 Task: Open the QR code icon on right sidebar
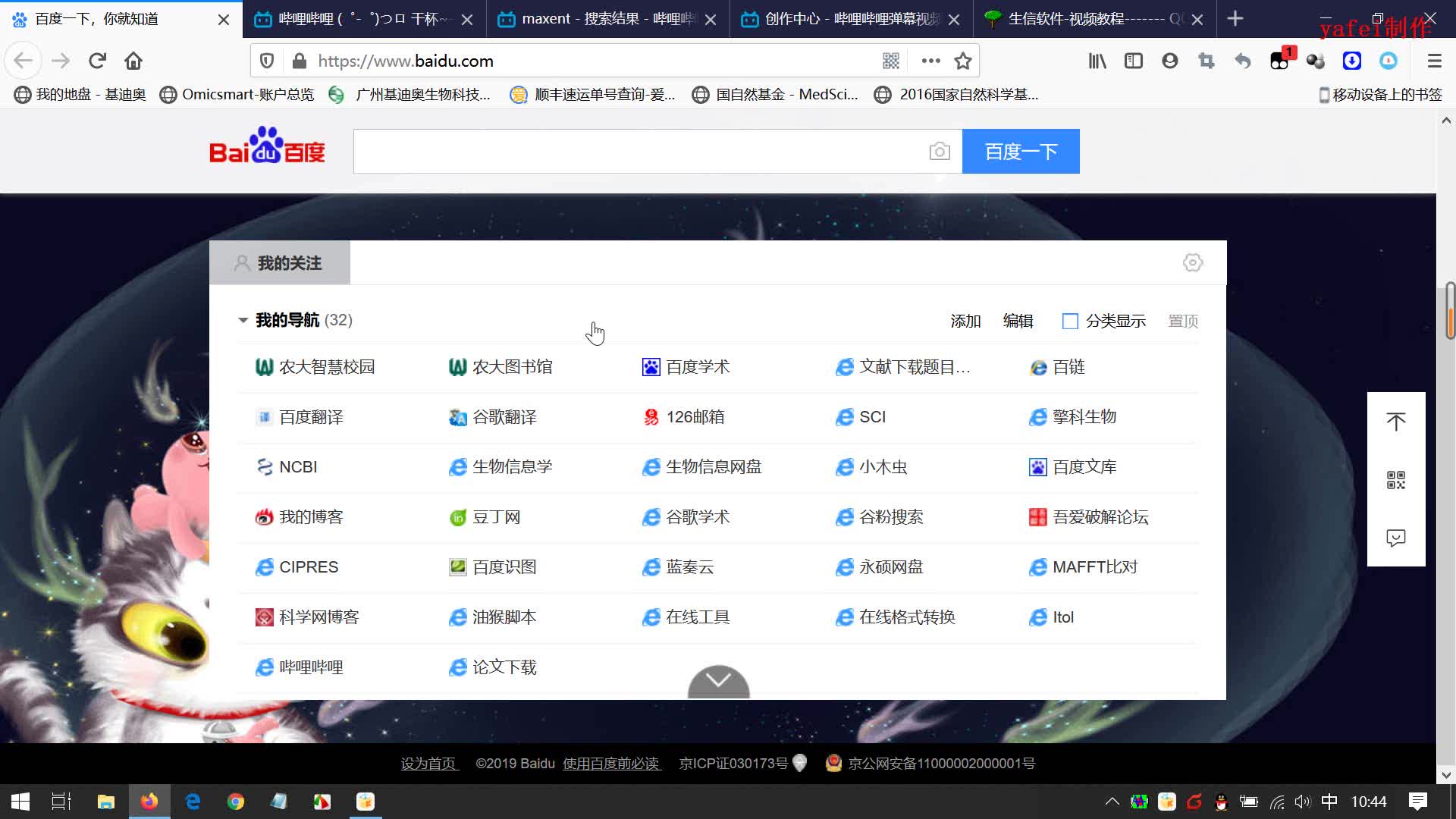[1396, 479]
